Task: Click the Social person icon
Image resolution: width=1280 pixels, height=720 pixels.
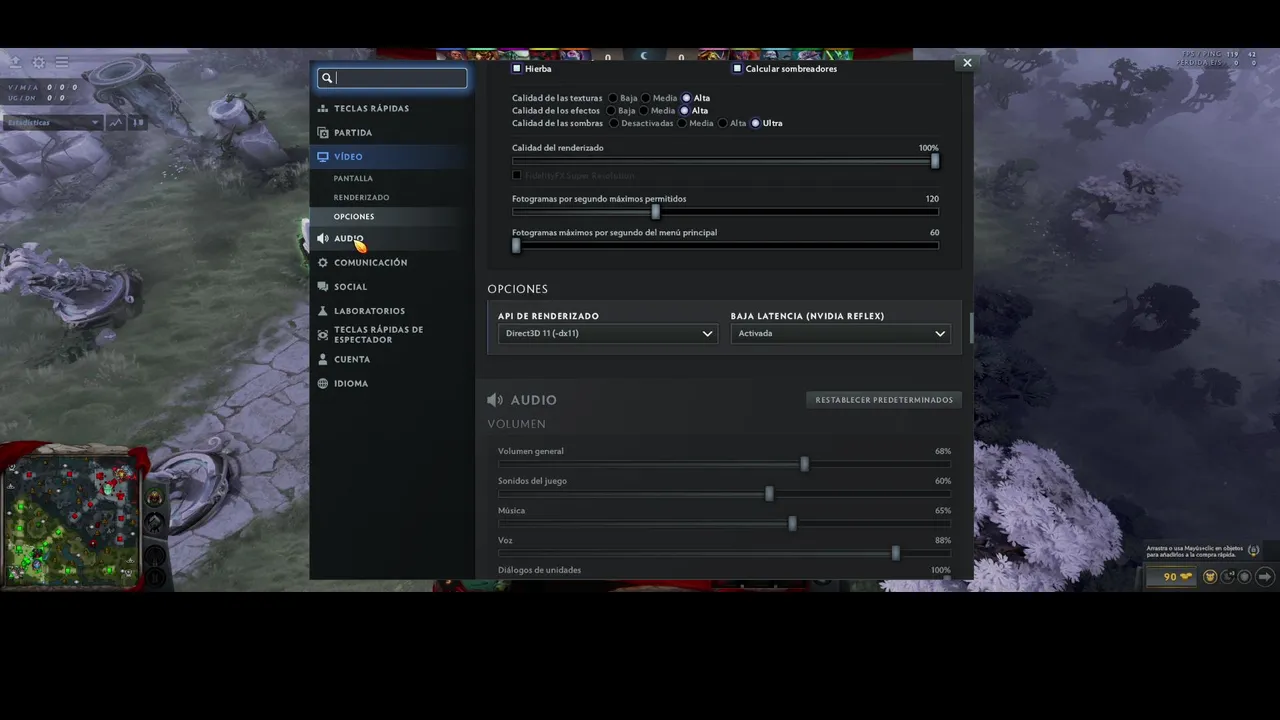Action: pos(323,287)
